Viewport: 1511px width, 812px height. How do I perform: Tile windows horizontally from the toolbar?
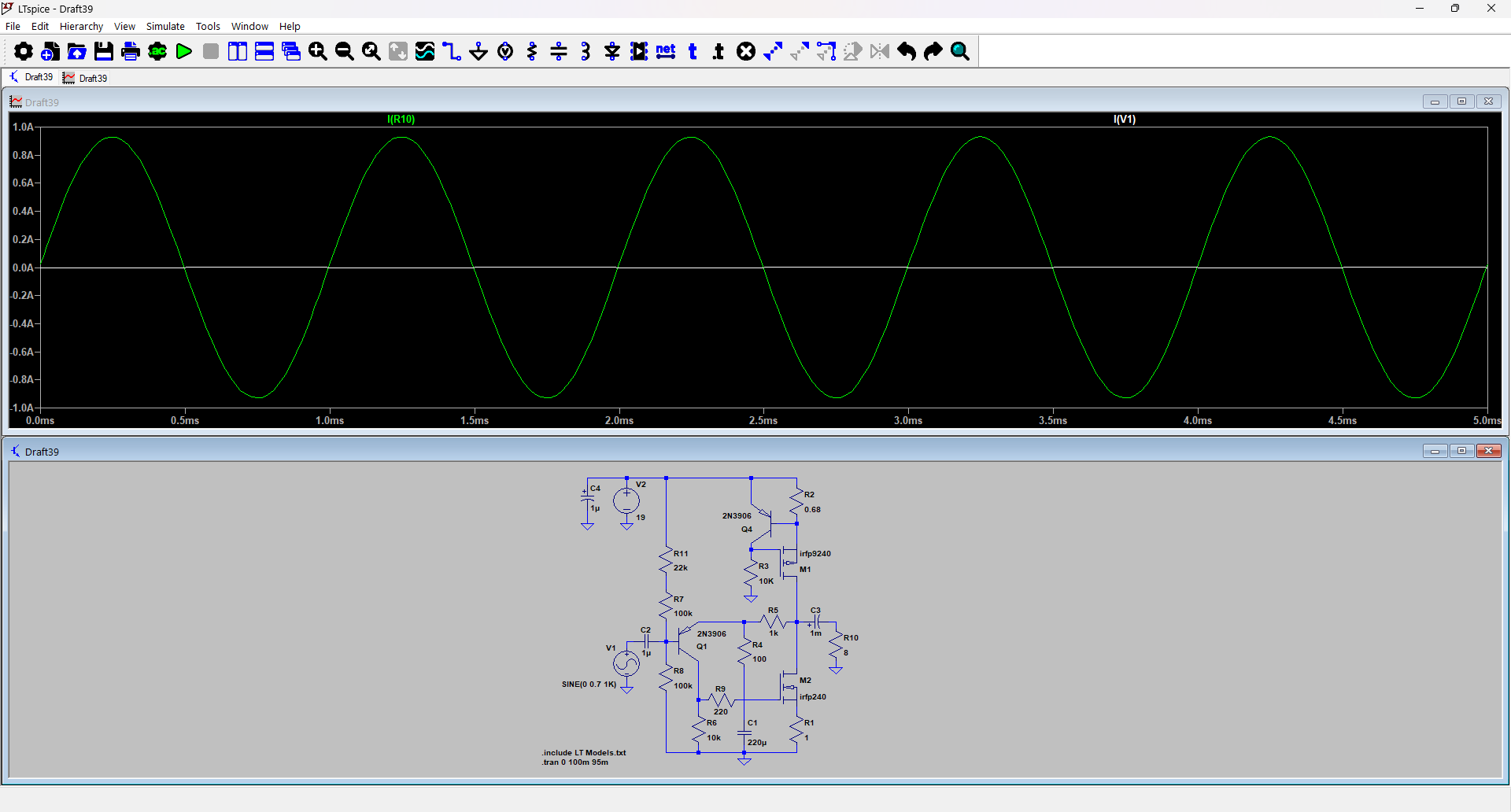(264, 52)
